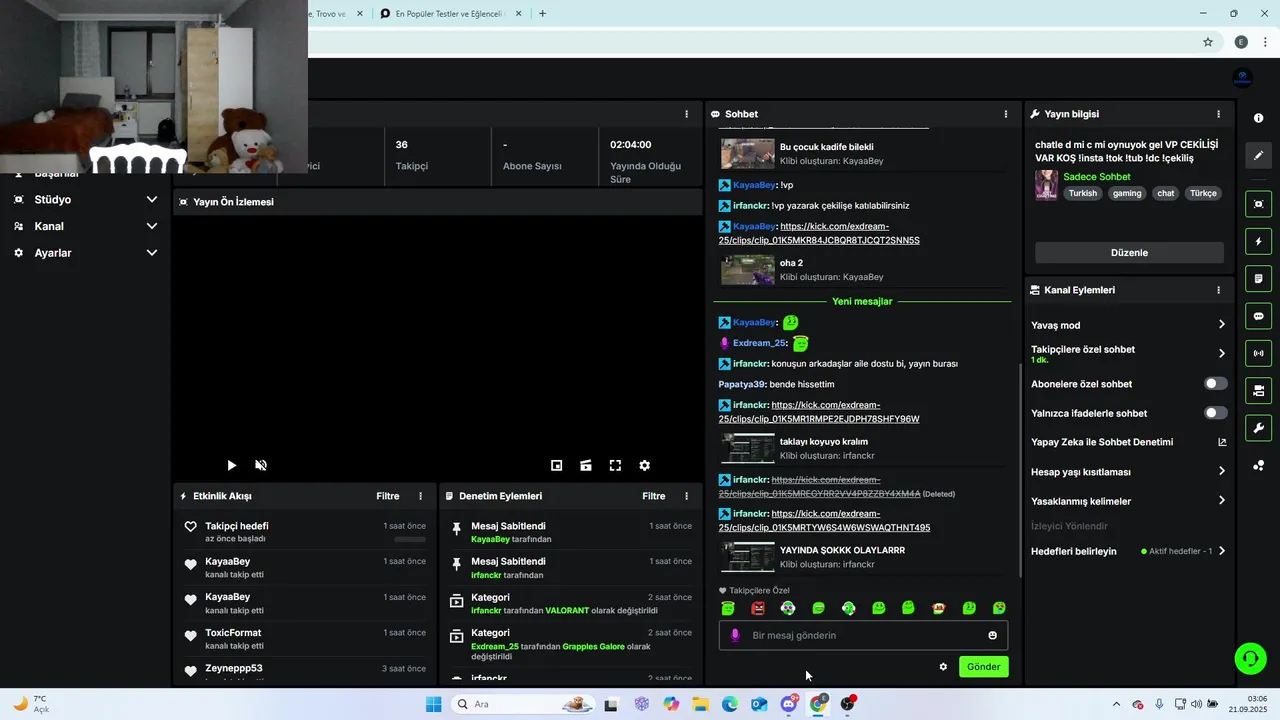Toggle stream preview panel from right sidebar
This screenshot has height=720, width=1280.
tap(1258, 204)
